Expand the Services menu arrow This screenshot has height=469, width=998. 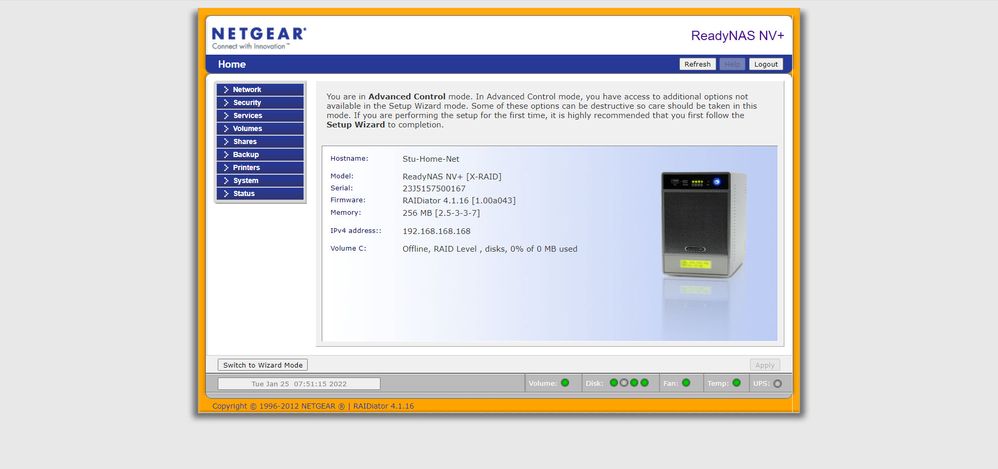(x=225, y=116)
